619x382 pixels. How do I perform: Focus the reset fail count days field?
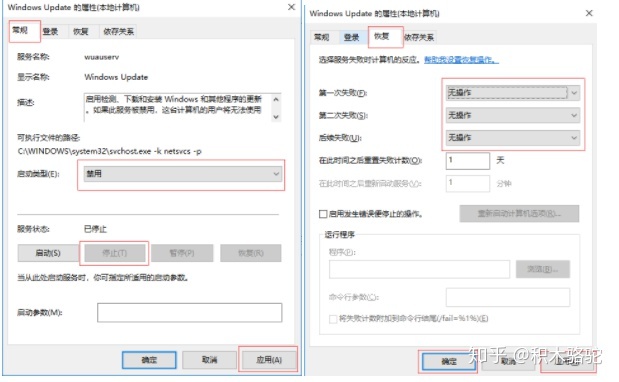468,161
